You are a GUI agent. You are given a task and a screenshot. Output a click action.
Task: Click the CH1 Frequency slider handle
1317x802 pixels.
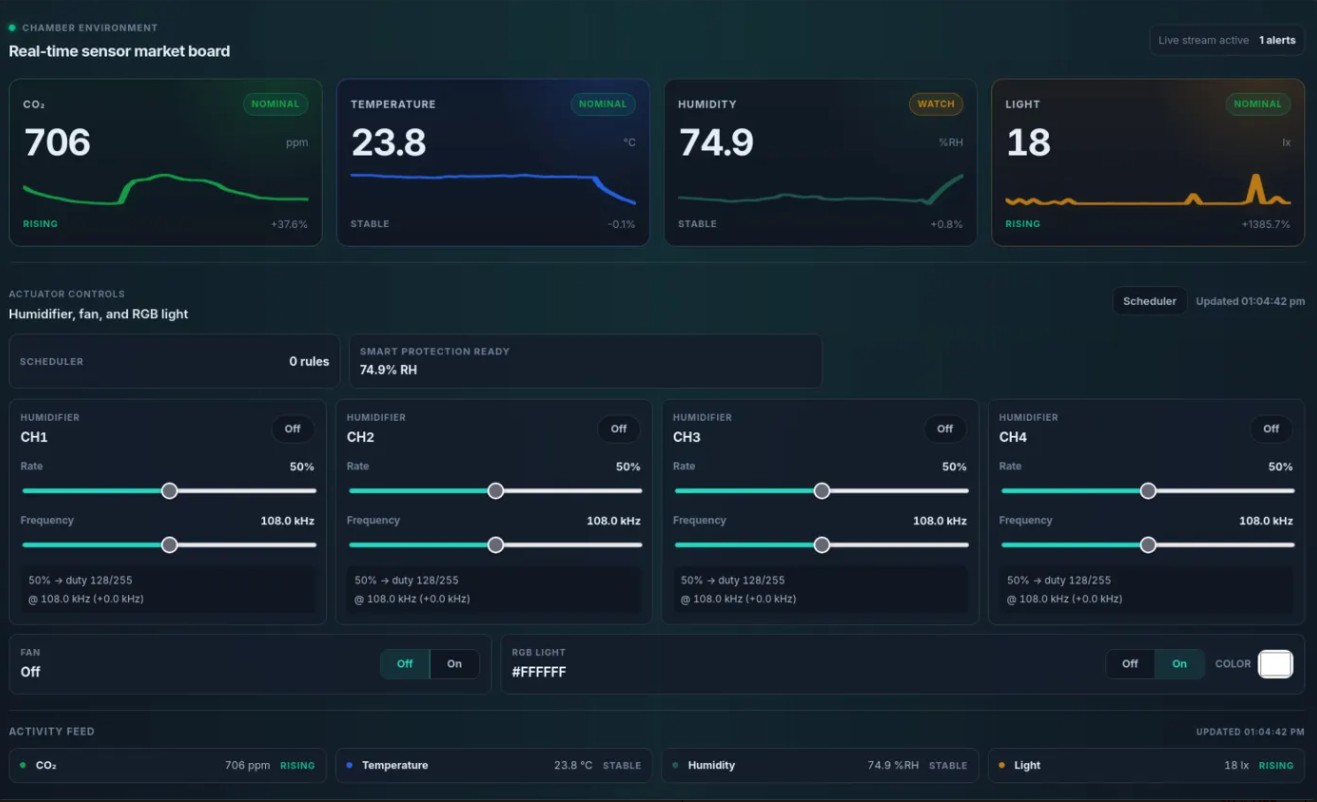point(169,545)
